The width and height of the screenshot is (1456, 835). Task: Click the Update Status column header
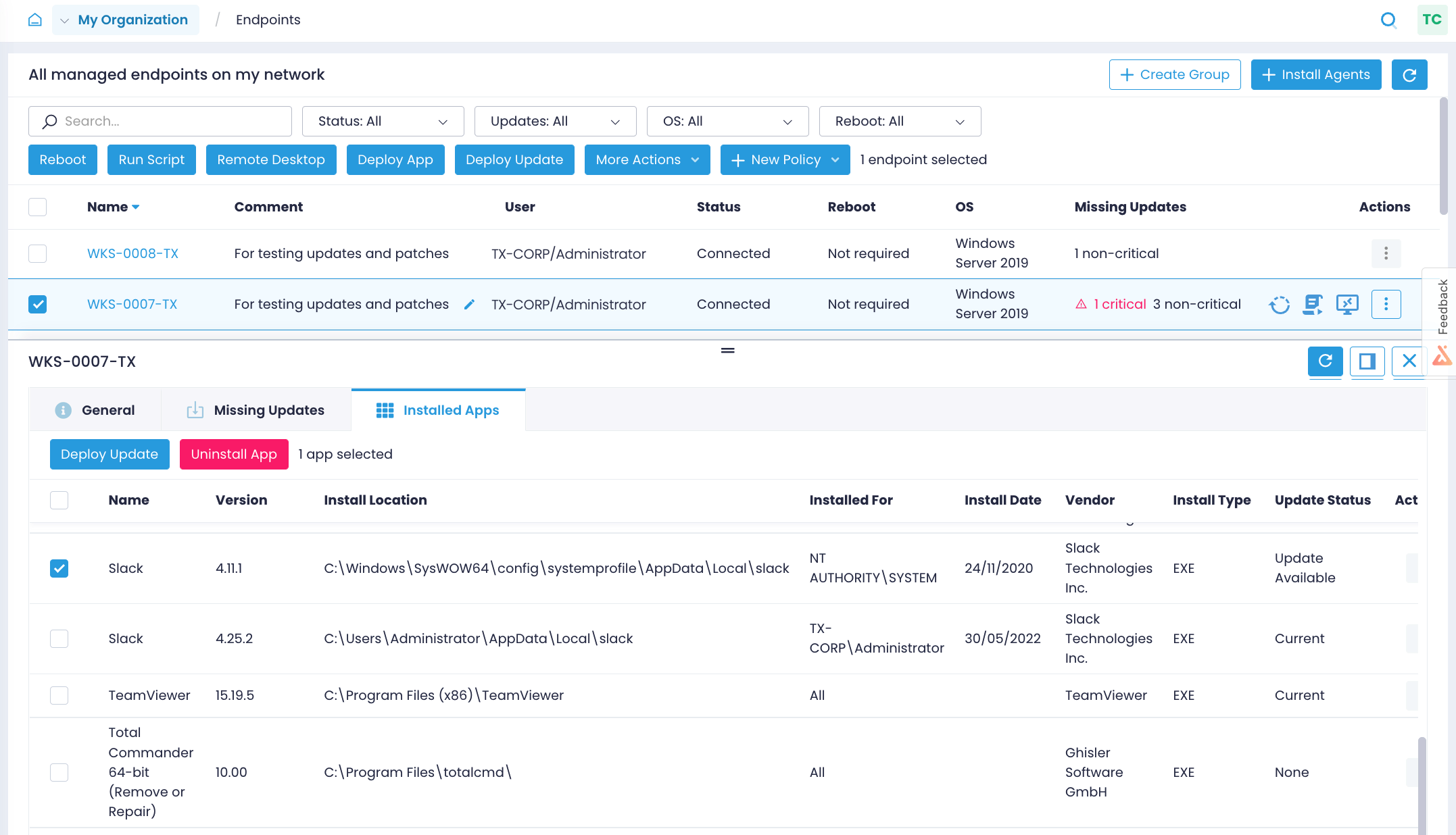[x=1322, y=500]
